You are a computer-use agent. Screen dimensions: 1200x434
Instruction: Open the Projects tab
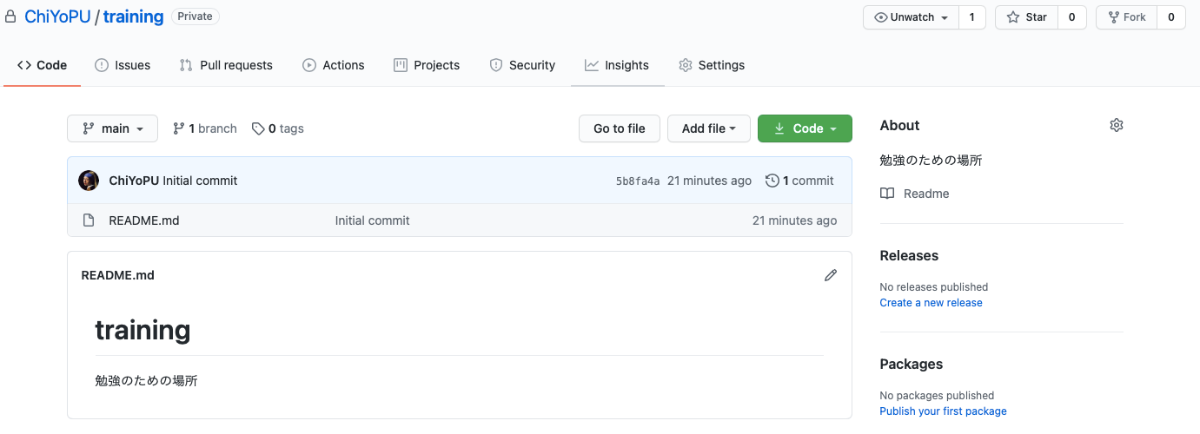[427, 65]
